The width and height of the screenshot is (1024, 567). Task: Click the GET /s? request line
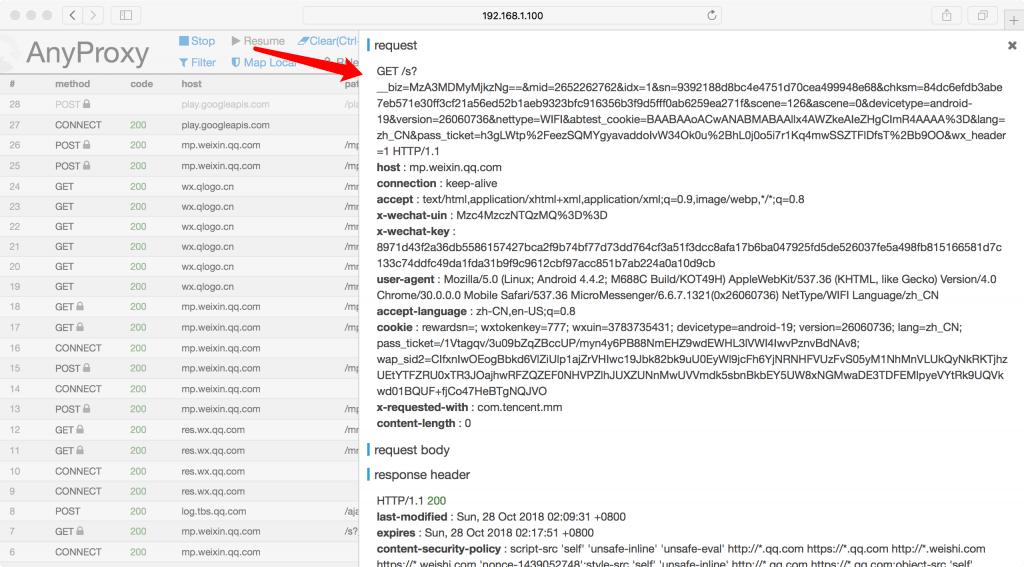(396, 71)
